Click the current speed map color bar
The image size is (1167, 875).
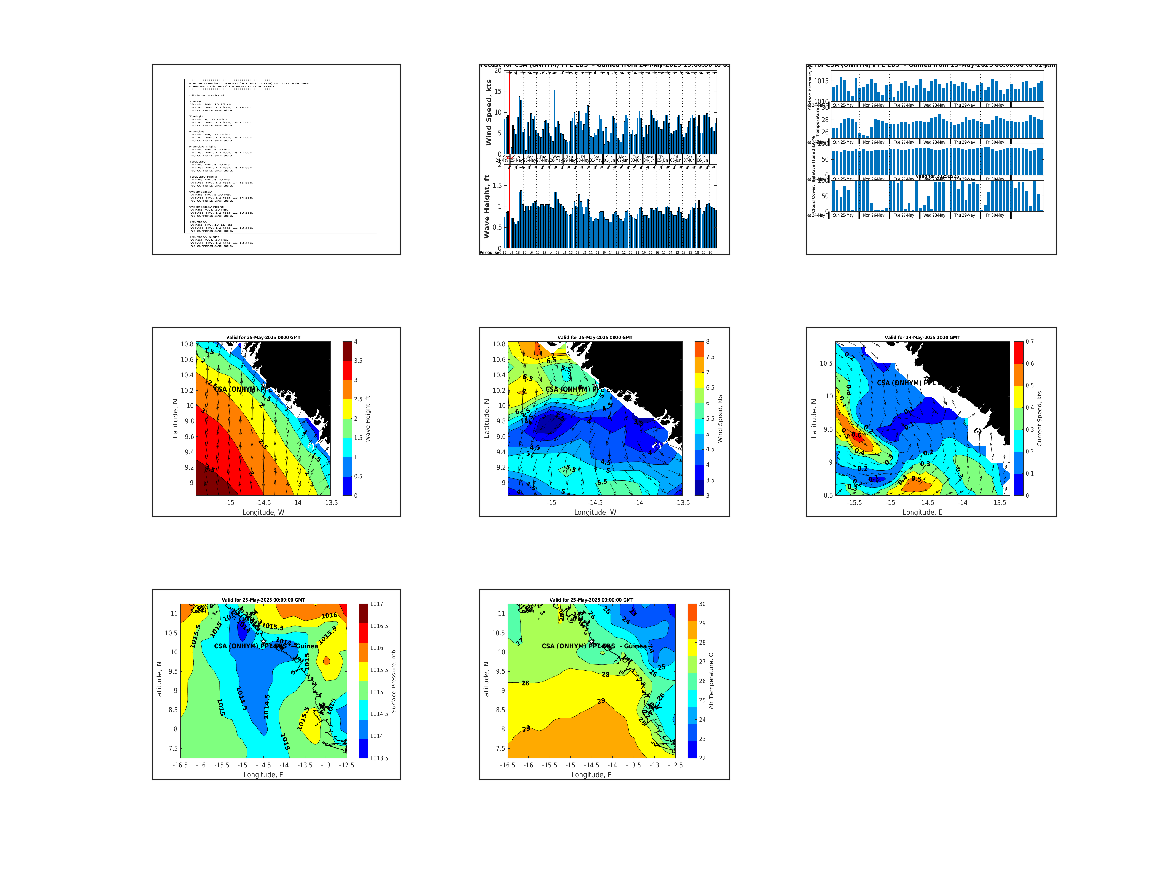tap(1018, 418)
